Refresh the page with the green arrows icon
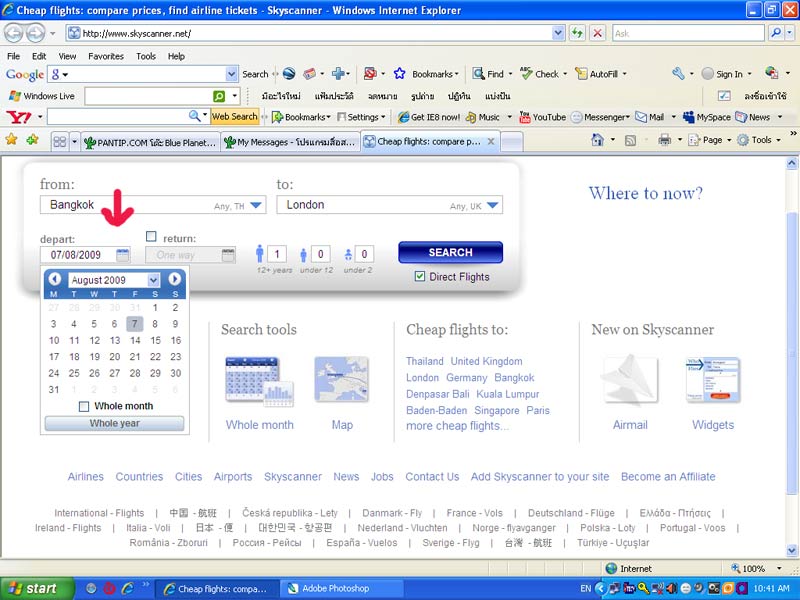The image size is (800, 600). pos(577,34)
